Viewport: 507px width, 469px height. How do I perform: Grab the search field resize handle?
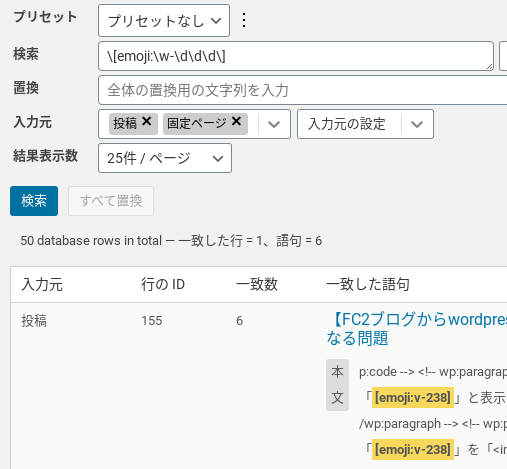pos(489,66)
